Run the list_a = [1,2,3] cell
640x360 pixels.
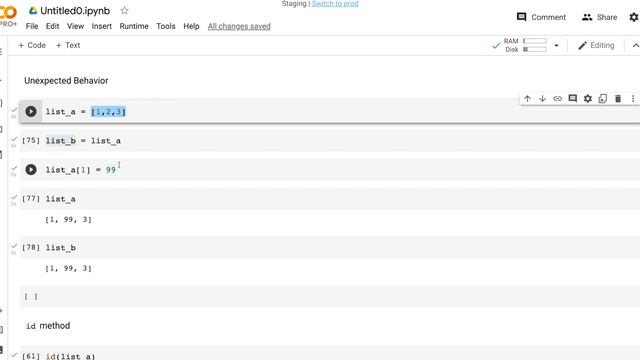tap(31, 111)
